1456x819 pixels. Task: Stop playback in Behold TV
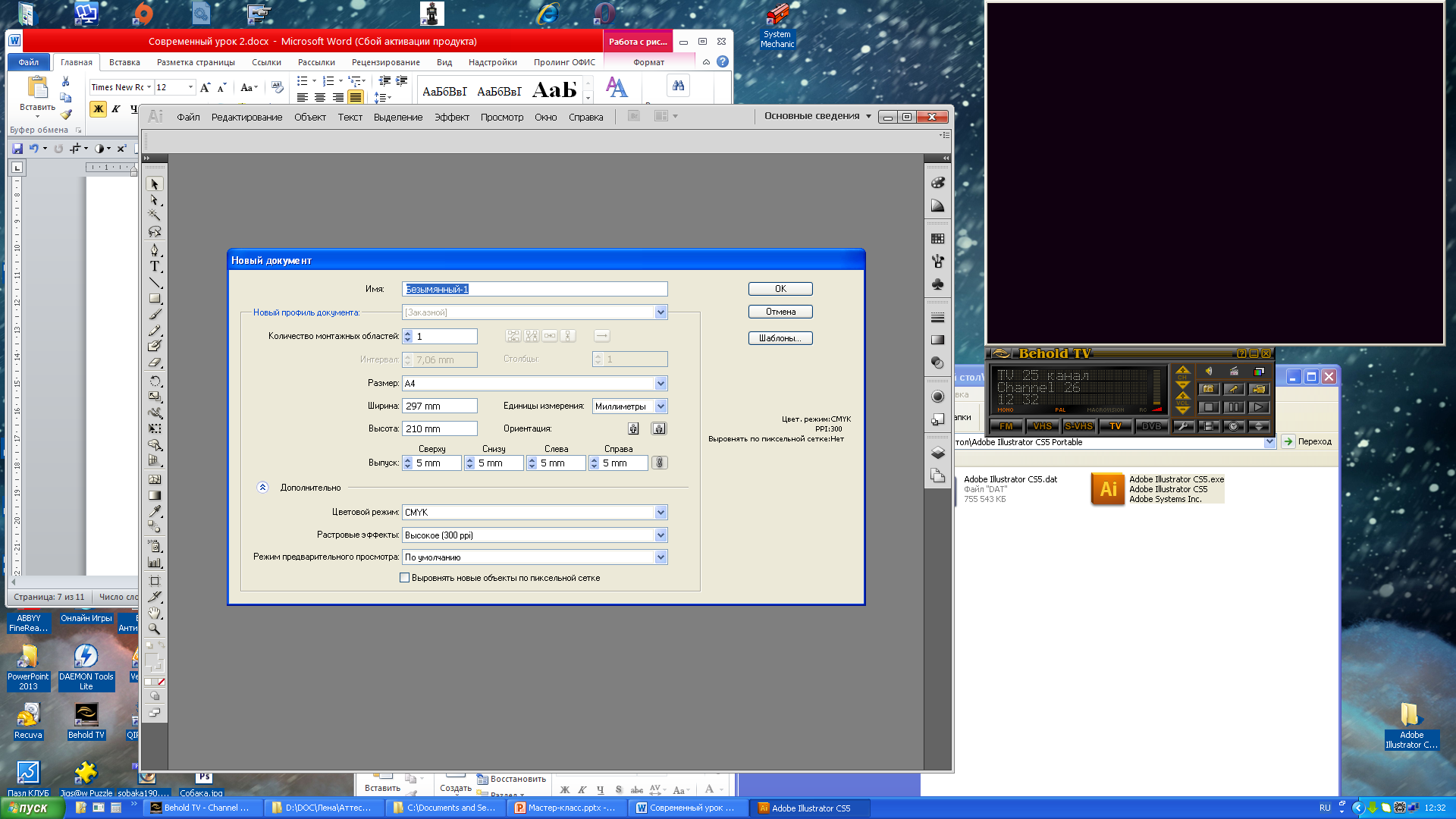1208,407
